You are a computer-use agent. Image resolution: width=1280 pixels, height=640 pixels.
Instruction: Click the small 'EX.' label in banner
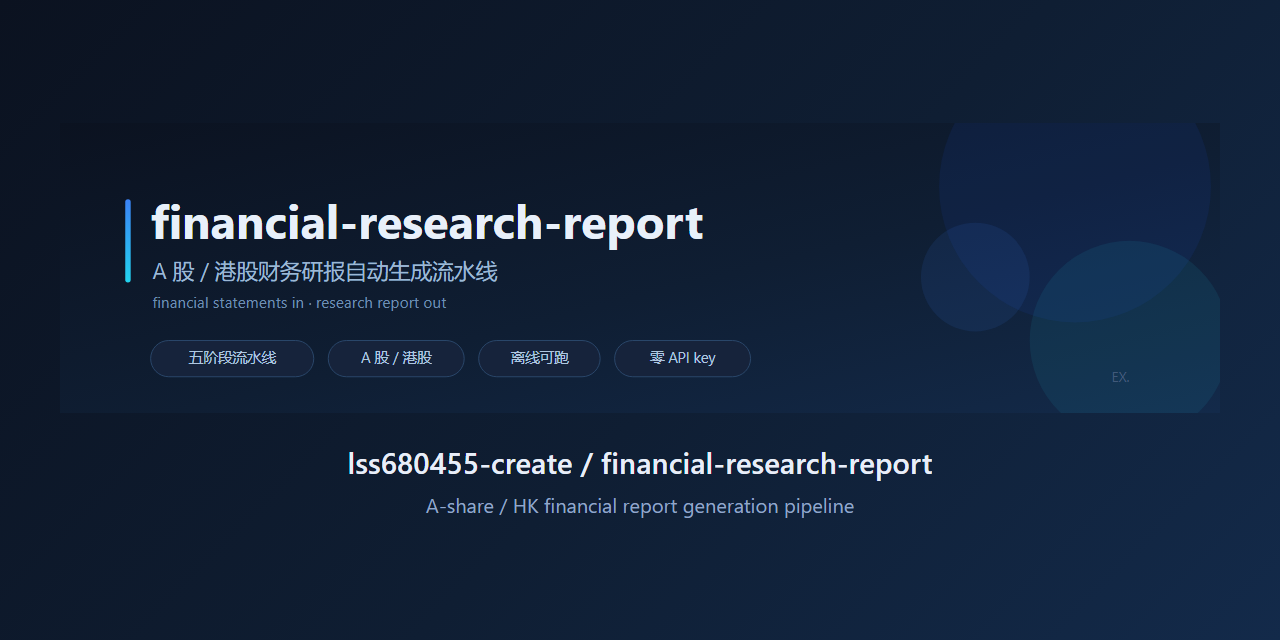pyautogui.click(x=1121, y=377)
